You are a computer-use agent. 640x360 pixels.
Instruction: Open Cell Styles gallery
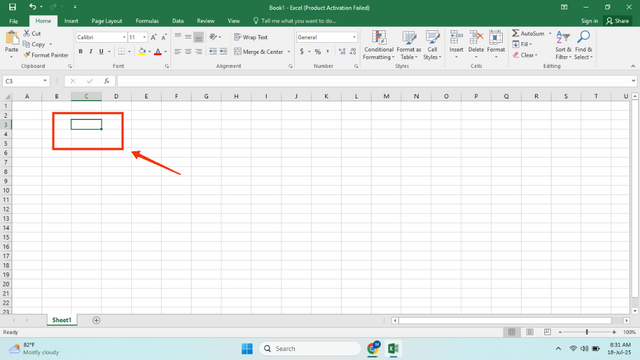432,45
